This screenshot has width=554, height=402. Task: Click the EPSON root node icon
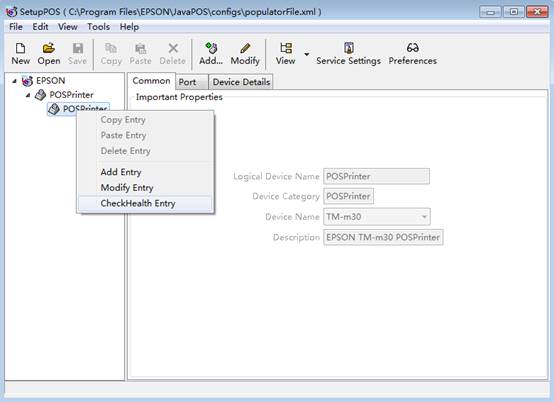[x=27, y=81]
